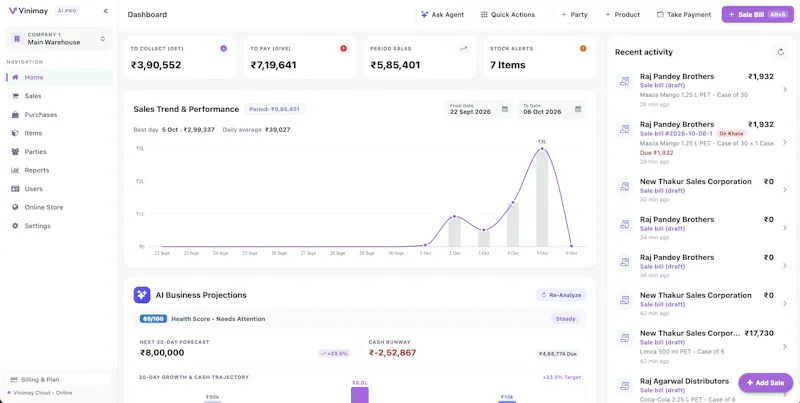
Task: Click the Settings gear icon
Action: click(x=15, y=226)
